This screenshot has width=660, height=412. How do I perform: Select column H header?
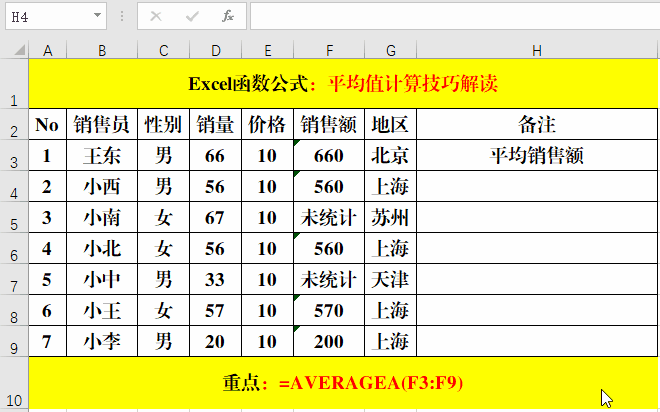(x=537, y=51)
